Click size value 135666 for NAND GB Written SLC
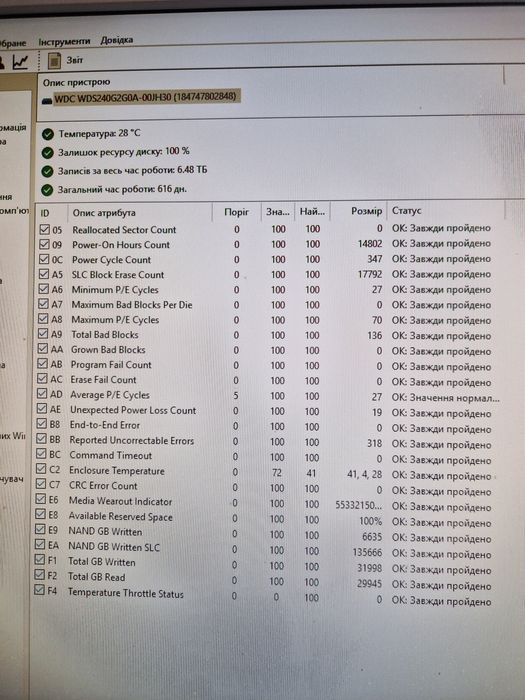 [367, 552]
